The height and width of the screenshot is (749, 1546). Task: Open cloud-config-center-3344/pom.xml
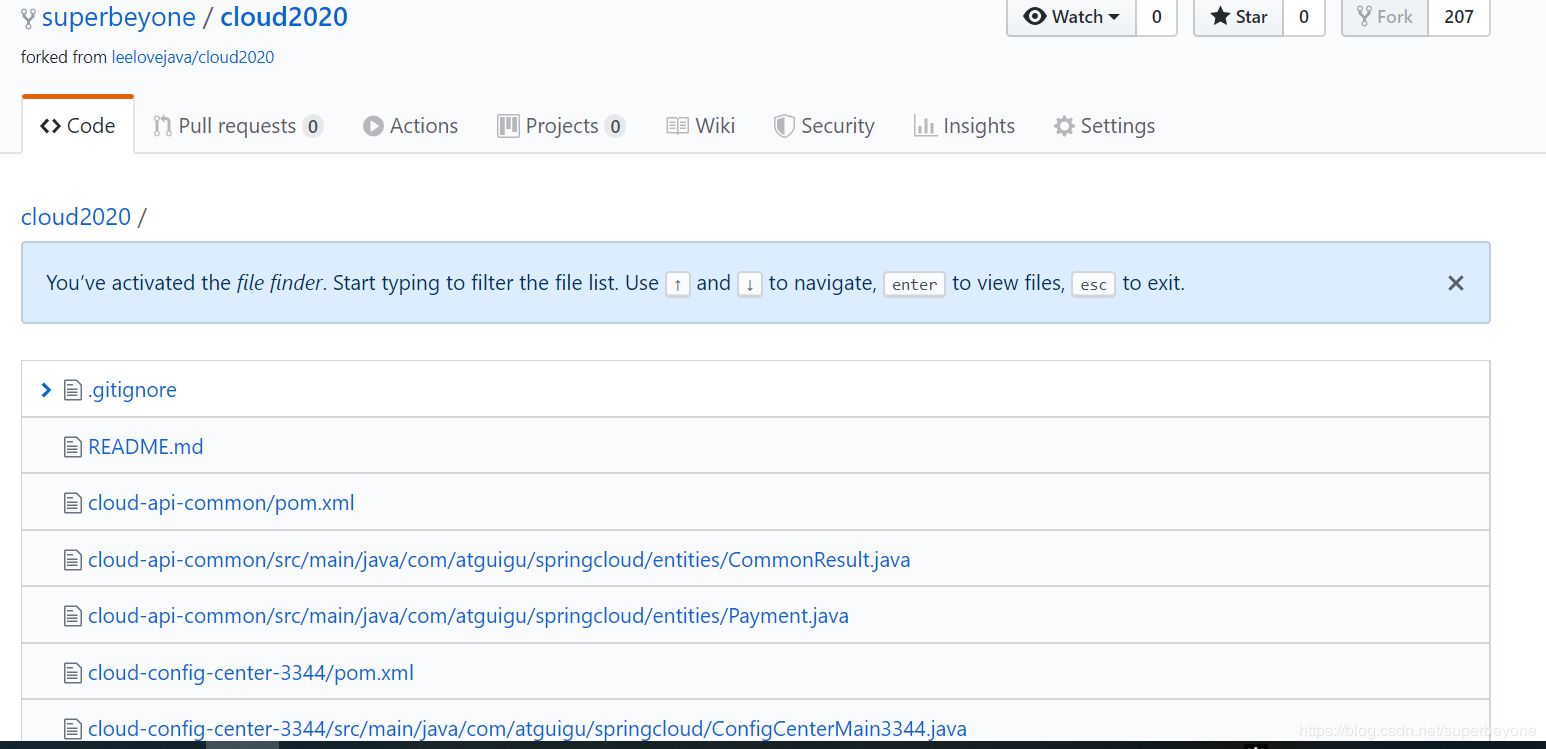coord(251,673)
